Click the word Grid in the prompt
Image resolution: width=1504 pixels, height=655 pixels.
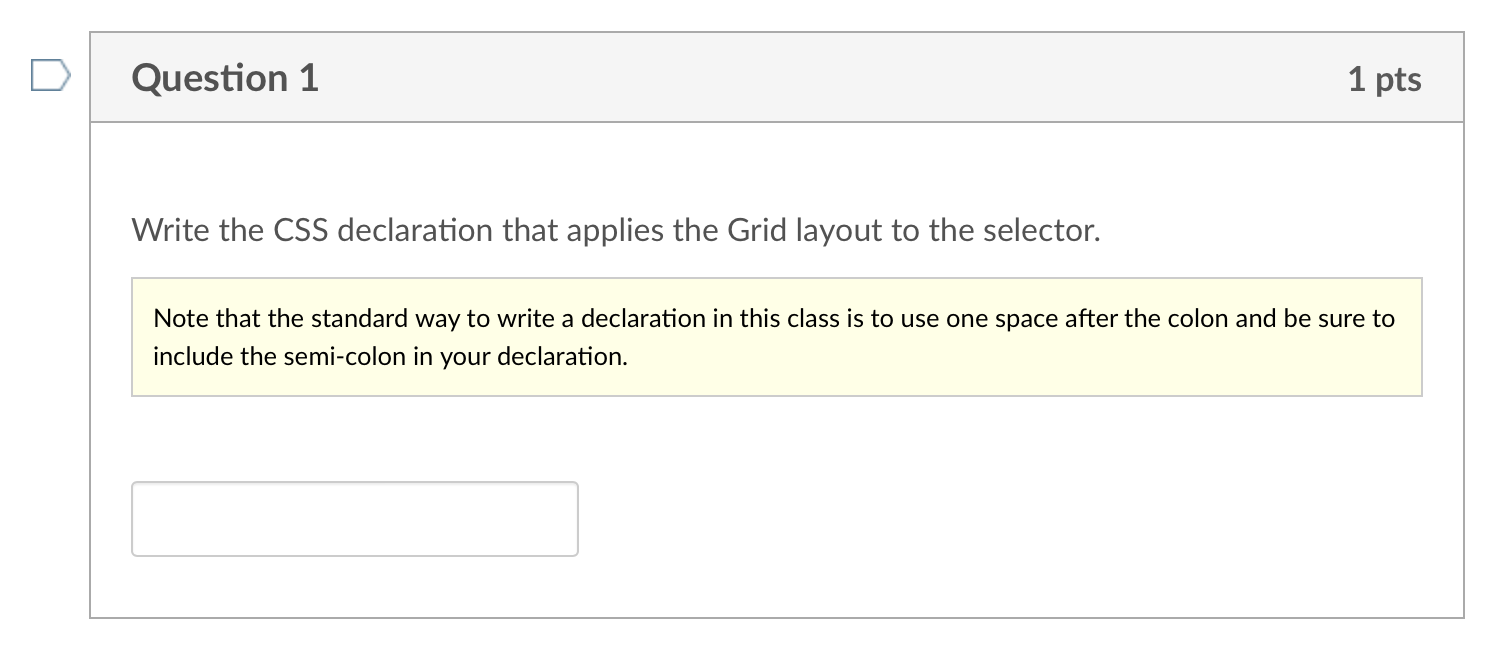click(x=757, y=231)
